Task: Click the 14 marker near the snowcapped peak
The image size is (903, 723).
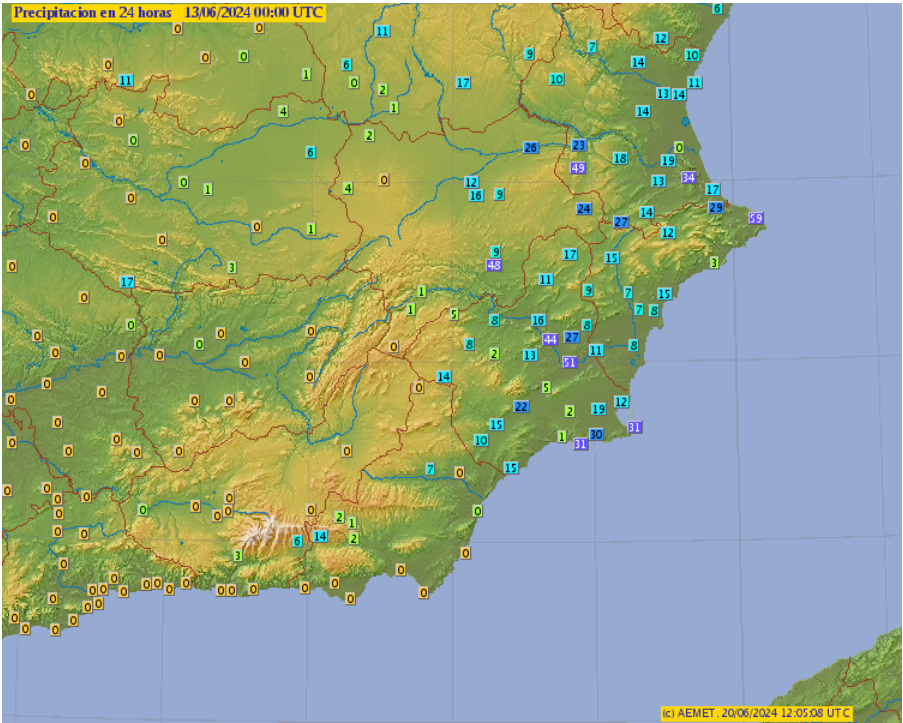Action: [320, 536]
